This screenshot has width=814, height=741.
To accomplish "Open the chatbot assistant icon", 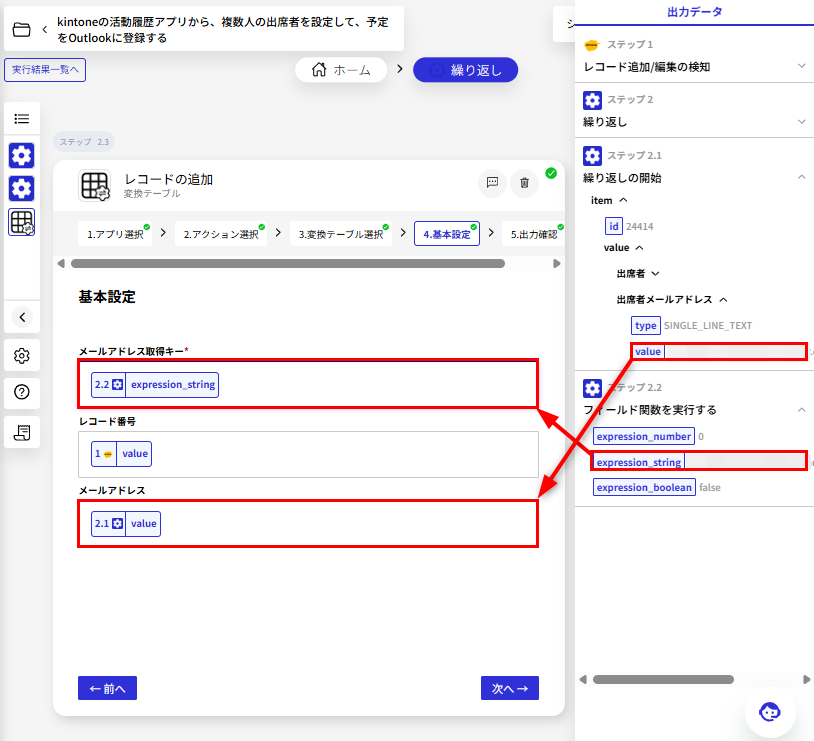I will (x=770, y=712).
